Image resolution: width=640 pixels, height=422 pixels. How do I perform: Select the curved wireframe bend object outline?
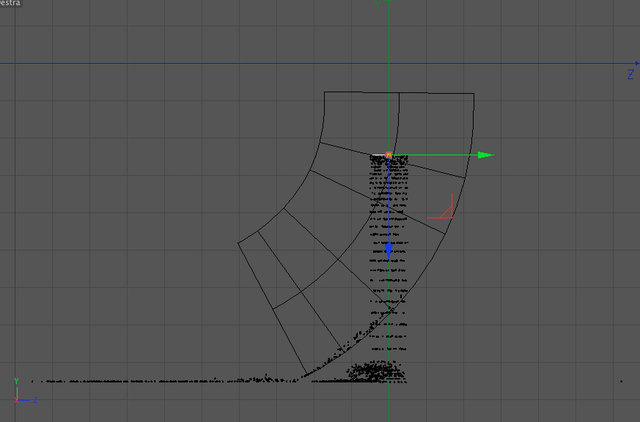356,233
